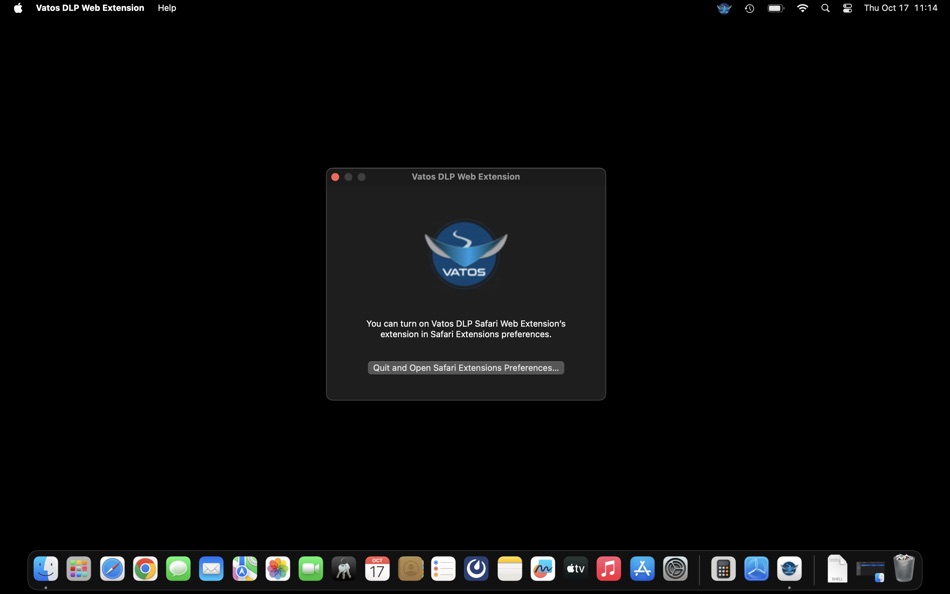Open Contacts from the Dock
Viewport: 950px width, 594px height.
(410, 569)
